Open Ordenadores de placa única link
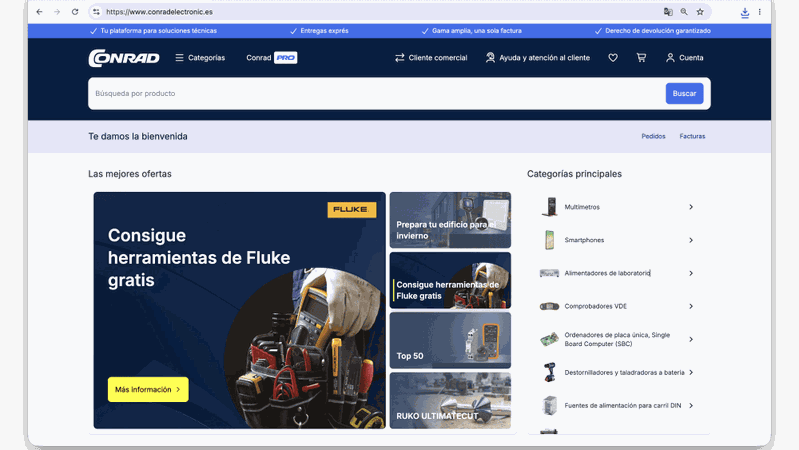The image size is (799, 450). [x=617, y=339]
